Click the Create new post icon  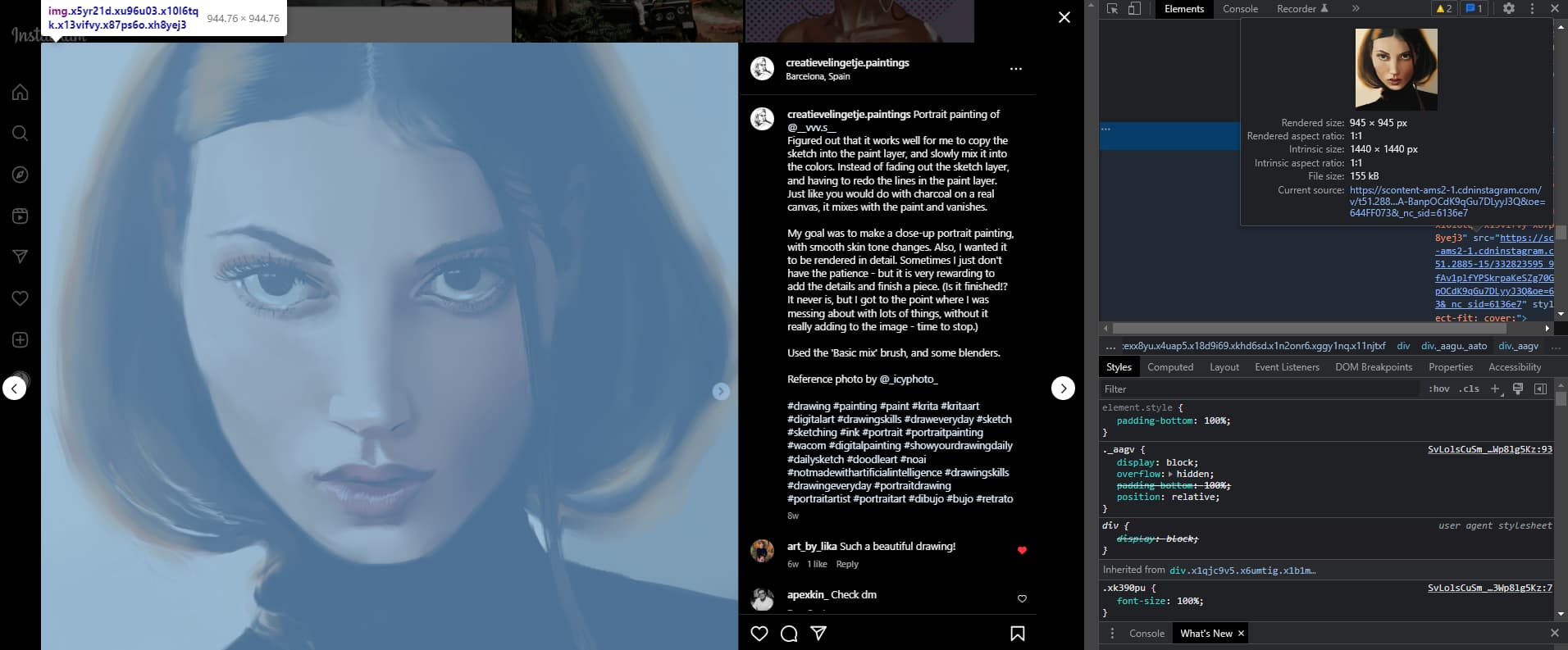pyautogui.click(x=21, y=339)
